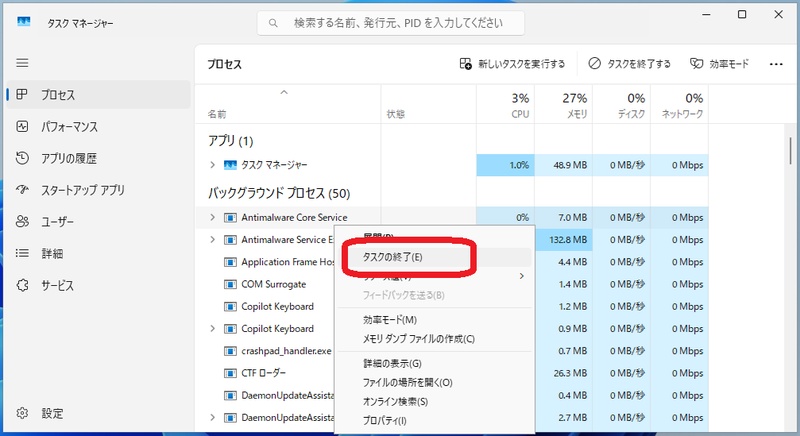800x436 pixels.
Task: Open the more options ellipsis menu
Action: click(776, 64)
